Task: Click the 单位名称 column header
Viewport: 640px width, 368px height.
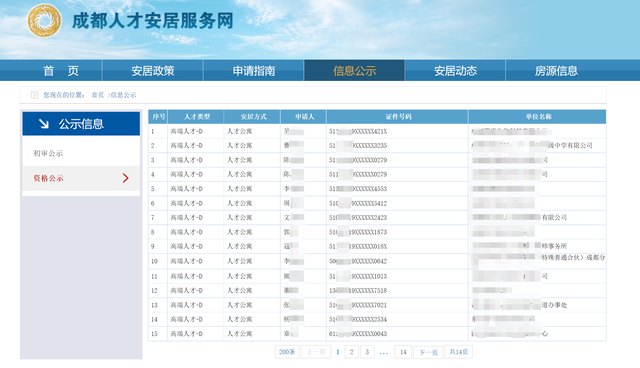Action: pos(538,117)
